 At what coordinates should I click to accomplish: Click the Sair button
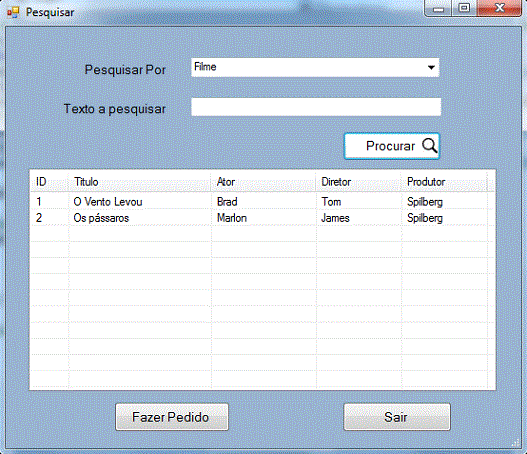[x=397, y=417]
